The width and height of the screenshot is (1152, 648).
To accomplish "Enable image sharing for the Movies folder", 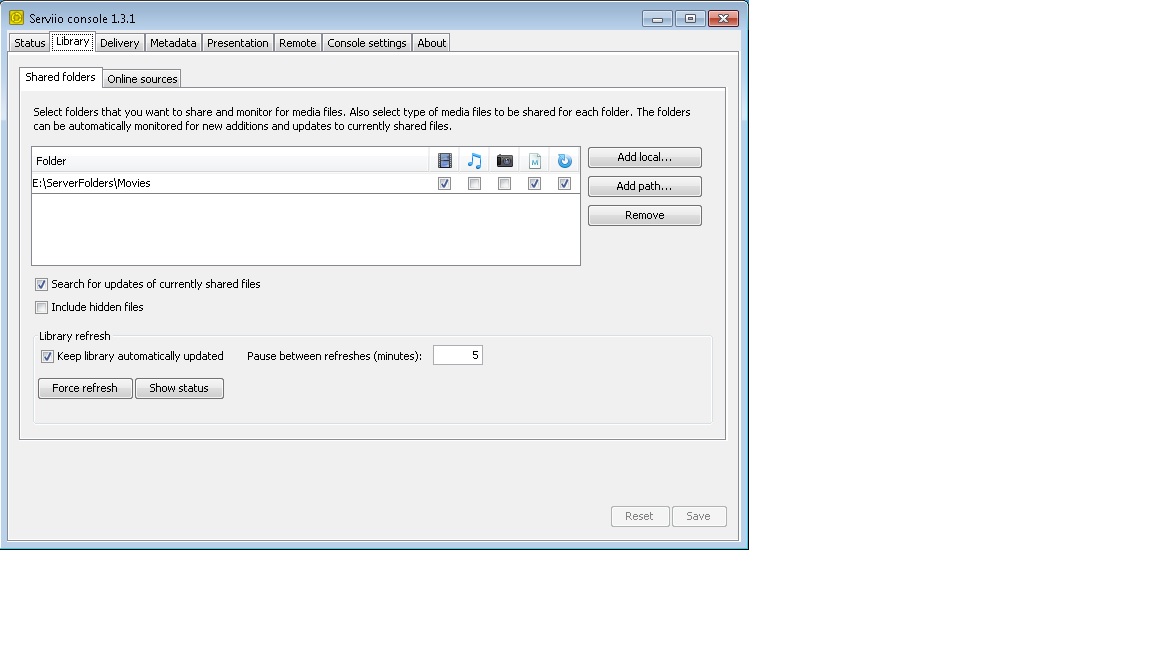I will pos(505,184).
